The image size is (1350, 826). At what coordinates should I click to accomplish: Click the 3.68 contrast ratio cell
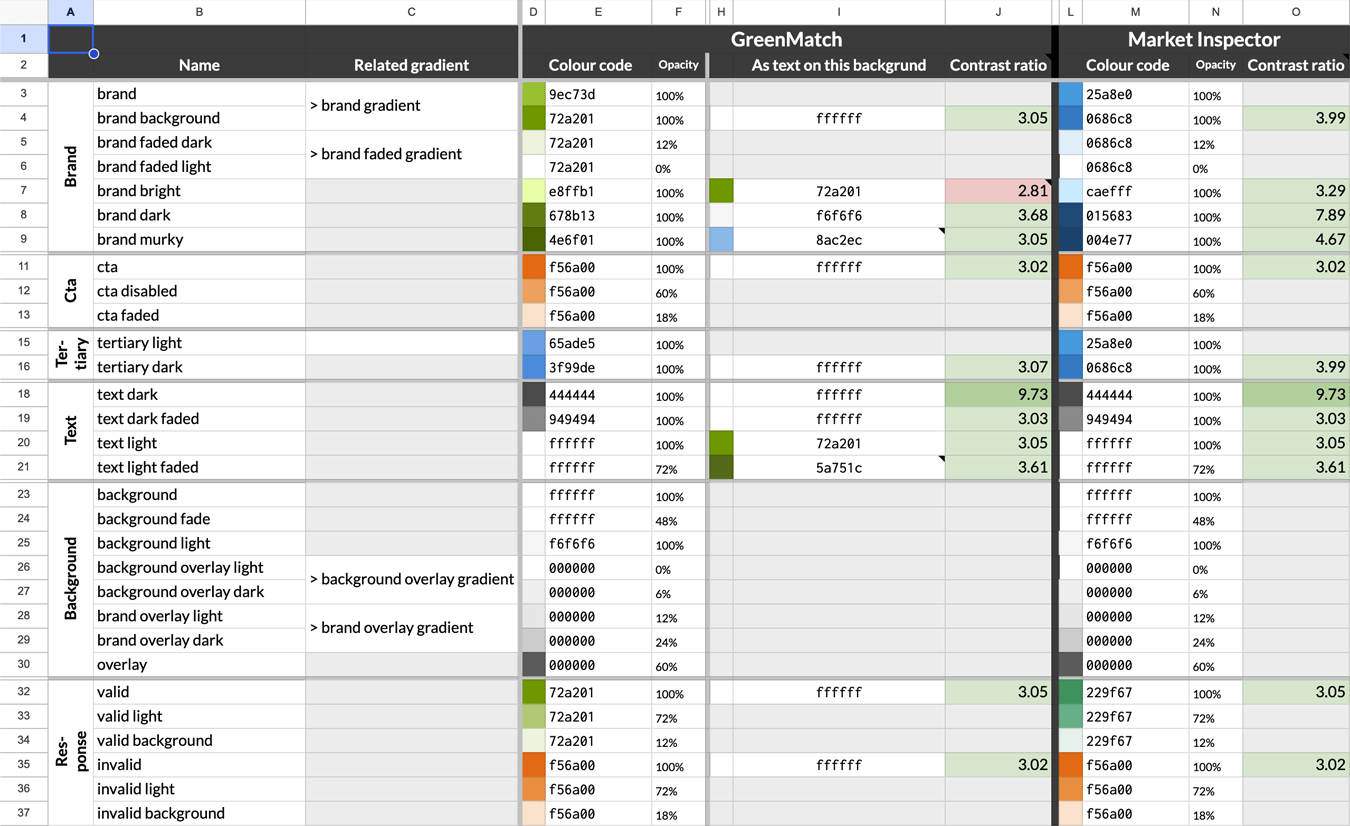point(998,216)
